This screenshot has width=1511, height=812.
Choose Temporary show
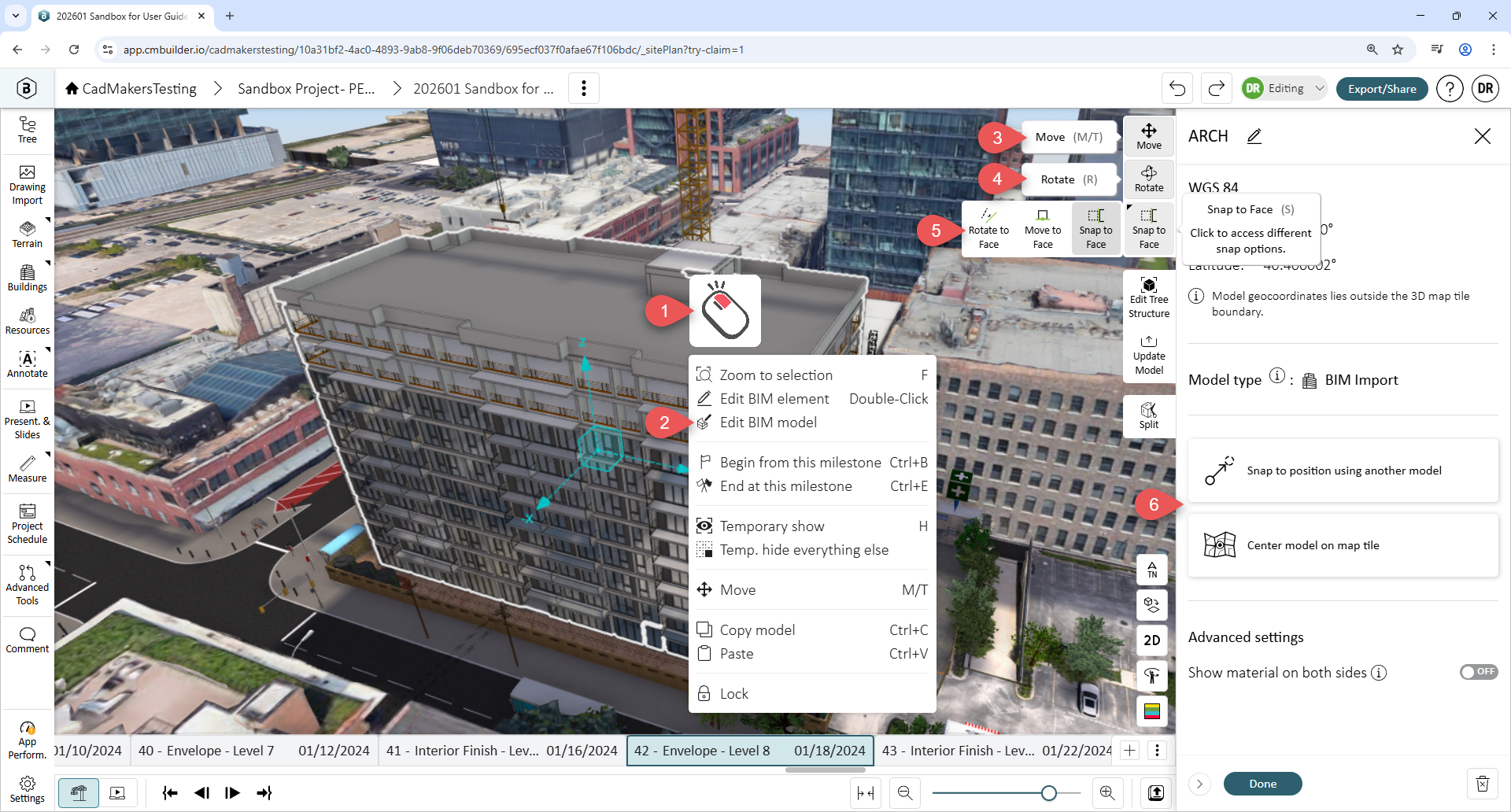pos(812,526)
